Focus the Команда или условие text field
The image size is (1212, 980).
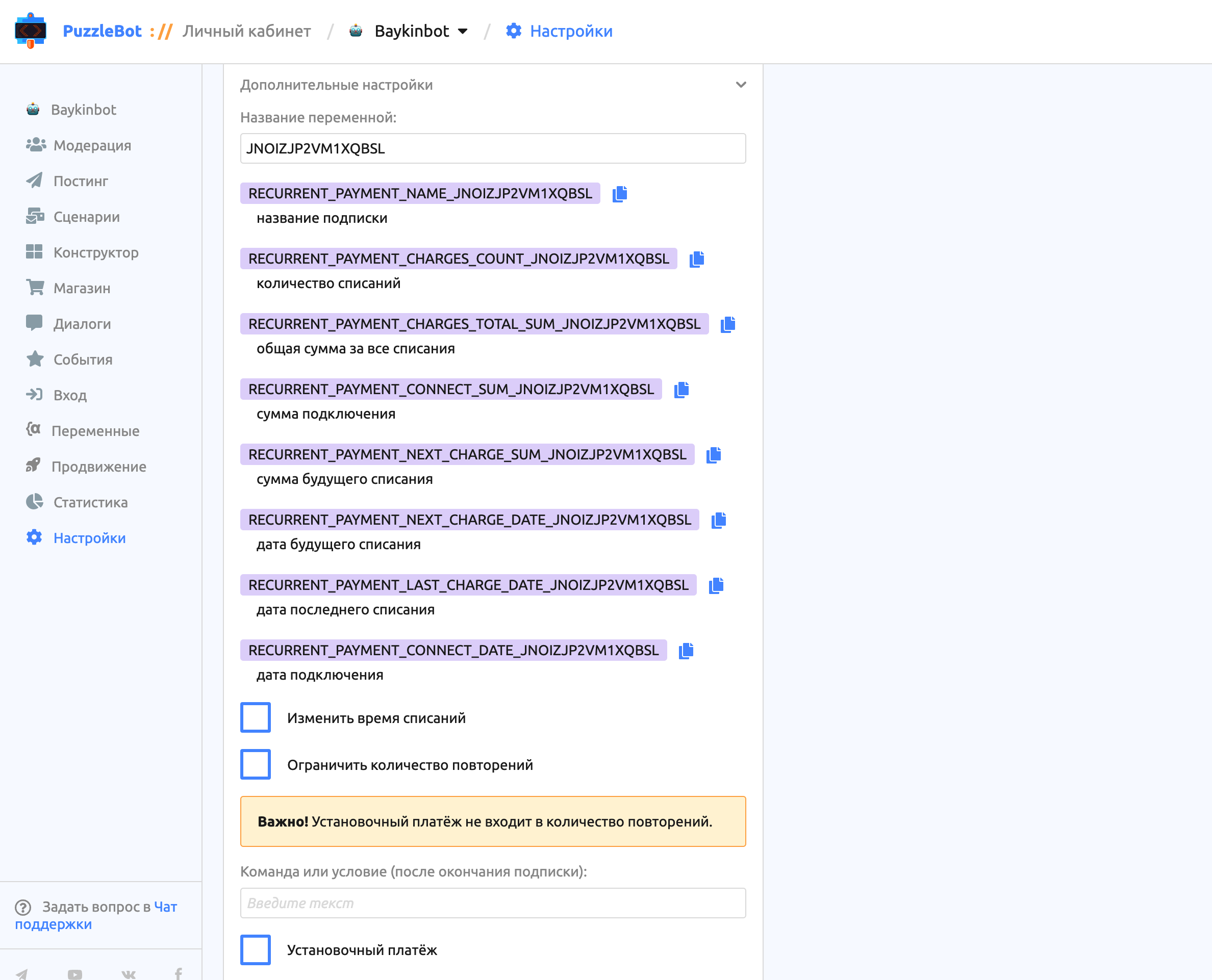point(492,902)
